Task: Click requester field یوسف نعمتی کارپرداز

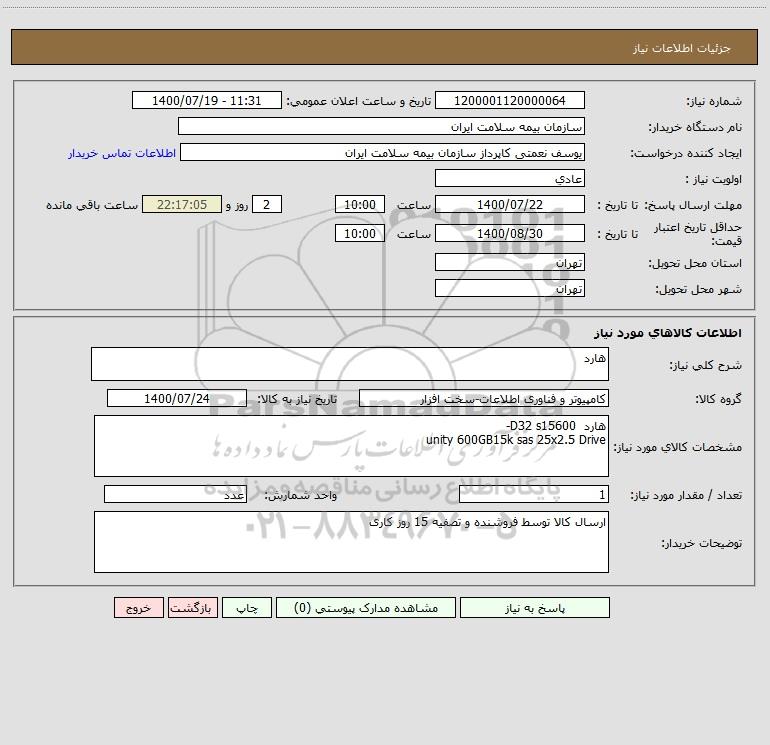Action: [x=383, y=152]
